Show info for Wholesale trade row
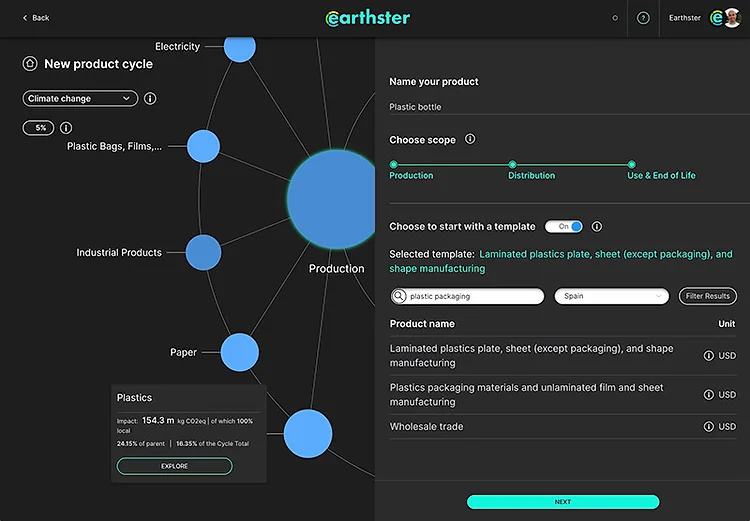Viewport: 750px width, 521px height. coord(708,426)
